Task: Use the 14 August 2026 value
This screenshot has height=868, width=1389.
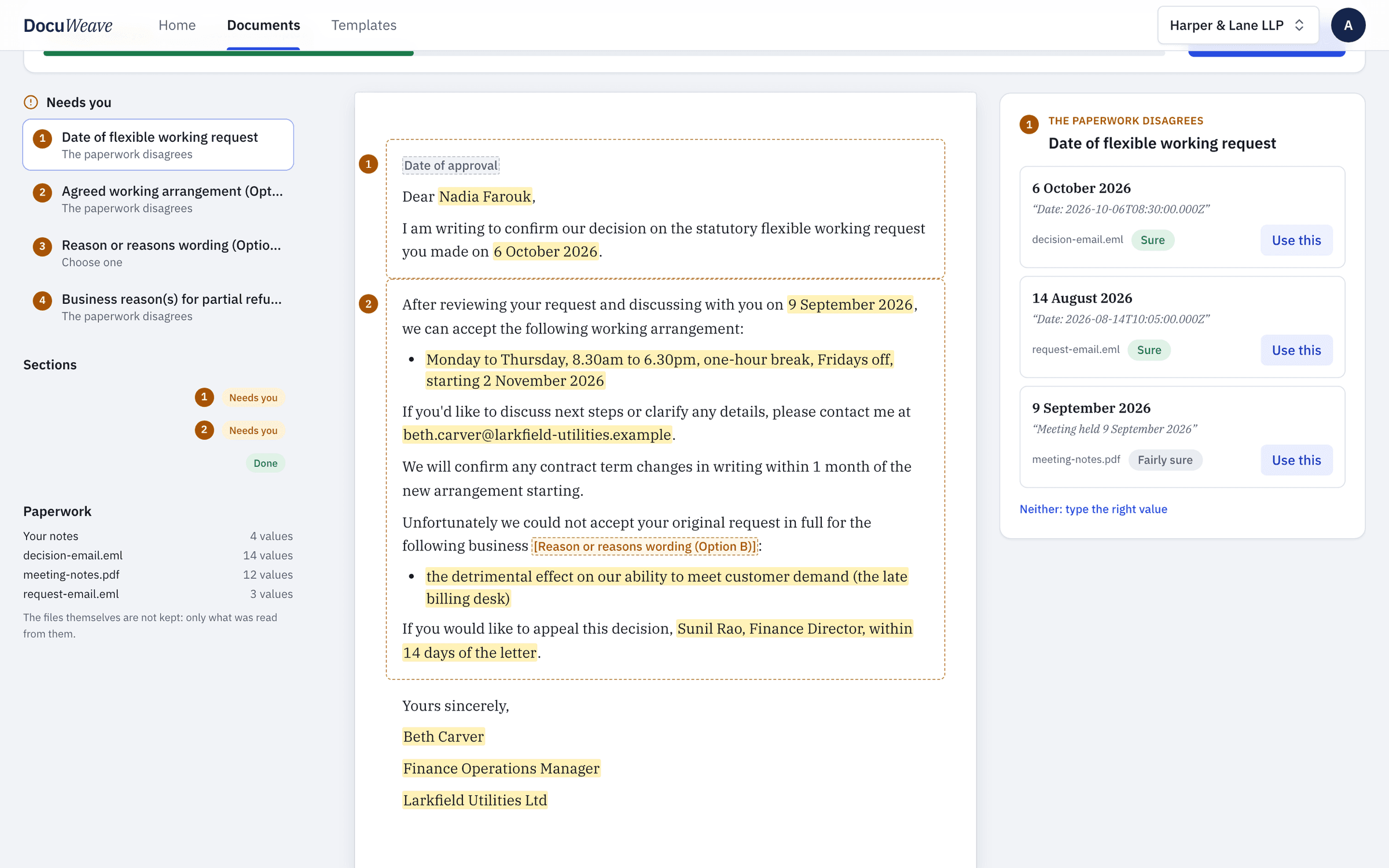Action: [1296, 350]
